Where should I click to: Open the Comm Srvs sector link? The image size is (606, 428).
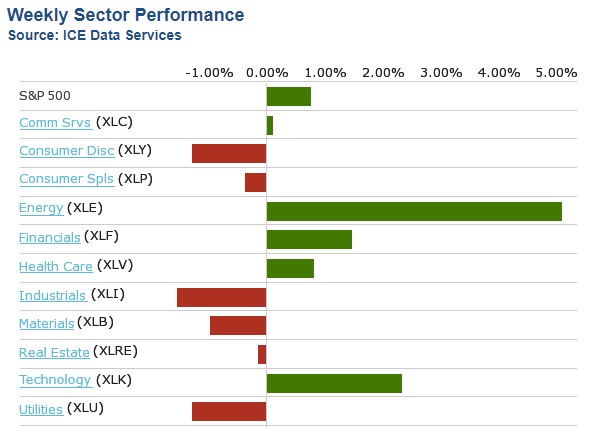55,123
